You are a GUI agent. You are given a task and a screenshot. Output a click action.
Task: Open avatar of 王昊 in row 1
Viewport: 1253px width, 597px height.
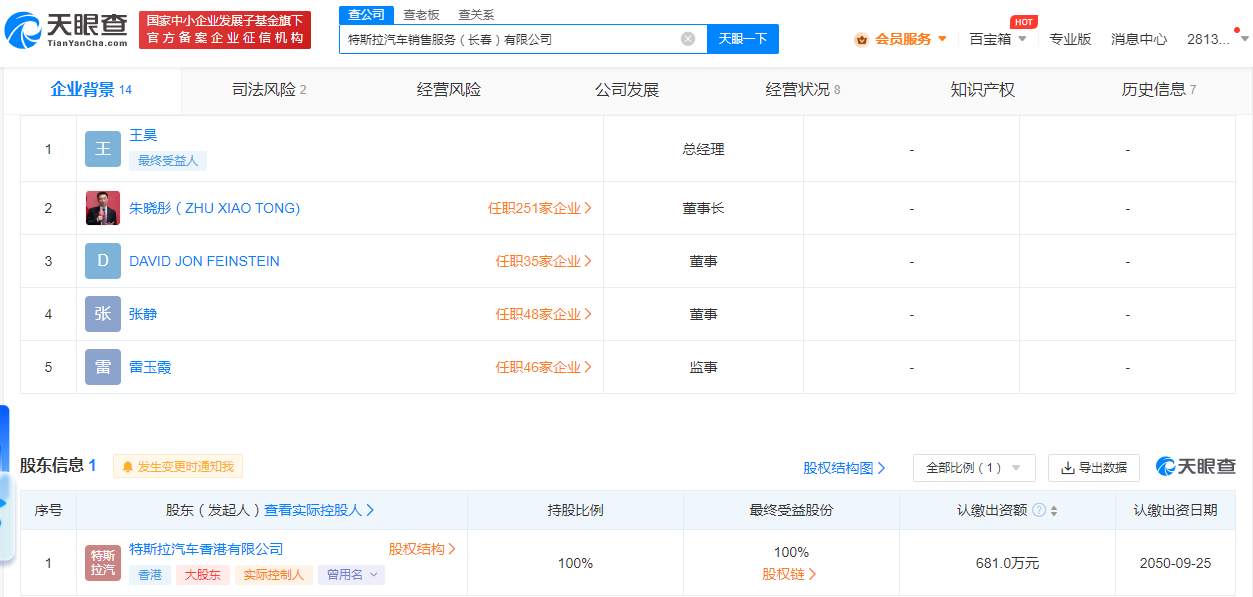click(103, 149)
